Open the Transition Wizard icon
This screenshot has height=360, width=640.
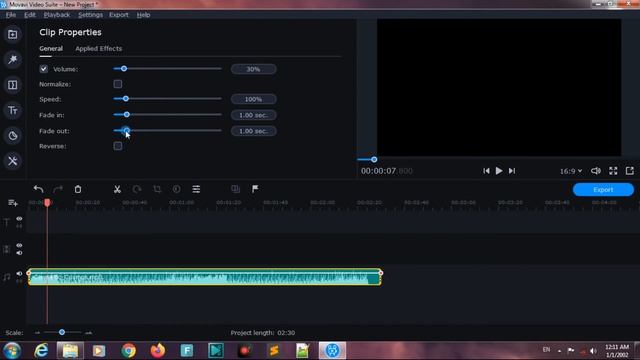(235, 189)
